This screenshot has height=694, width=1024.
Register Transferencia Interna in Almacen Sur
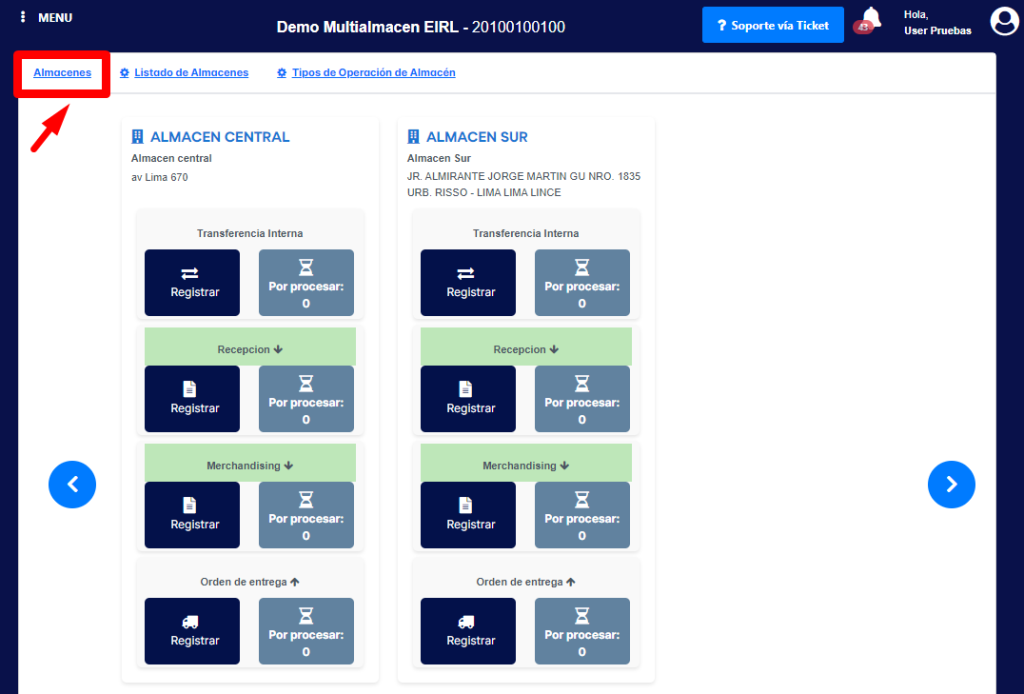(x=468, y=283)
